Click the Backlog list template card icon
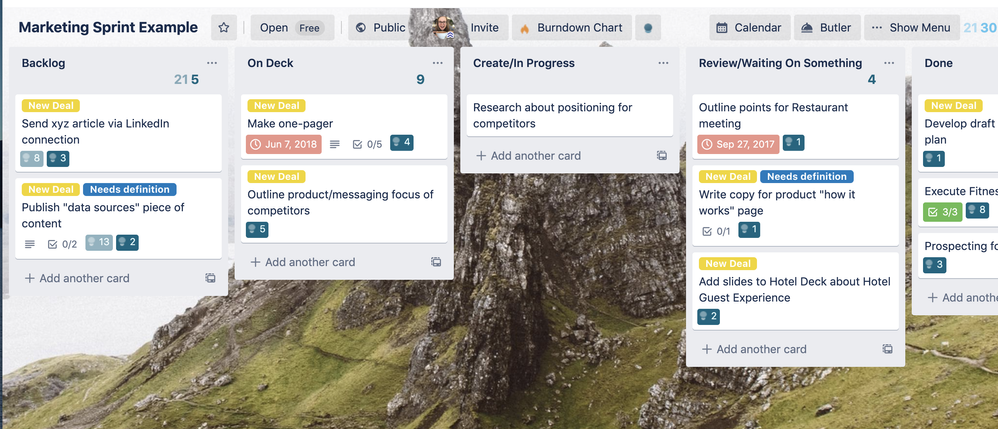This screenshot has width=998, height=429. pos(210,278)
